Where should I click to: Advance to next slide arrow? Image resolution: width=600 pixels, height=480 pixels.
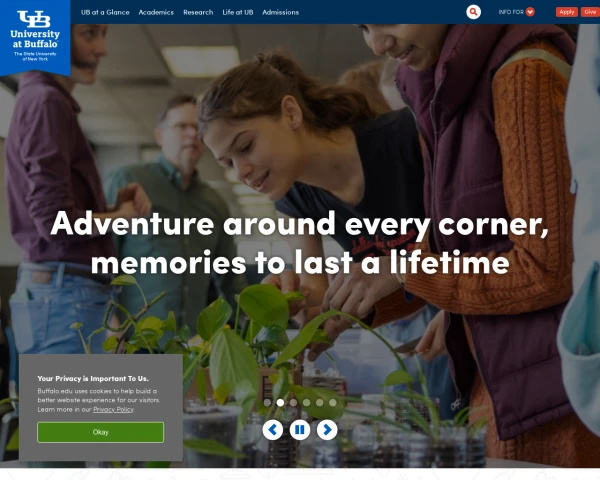pyautogui.click(x=327, y=429)
